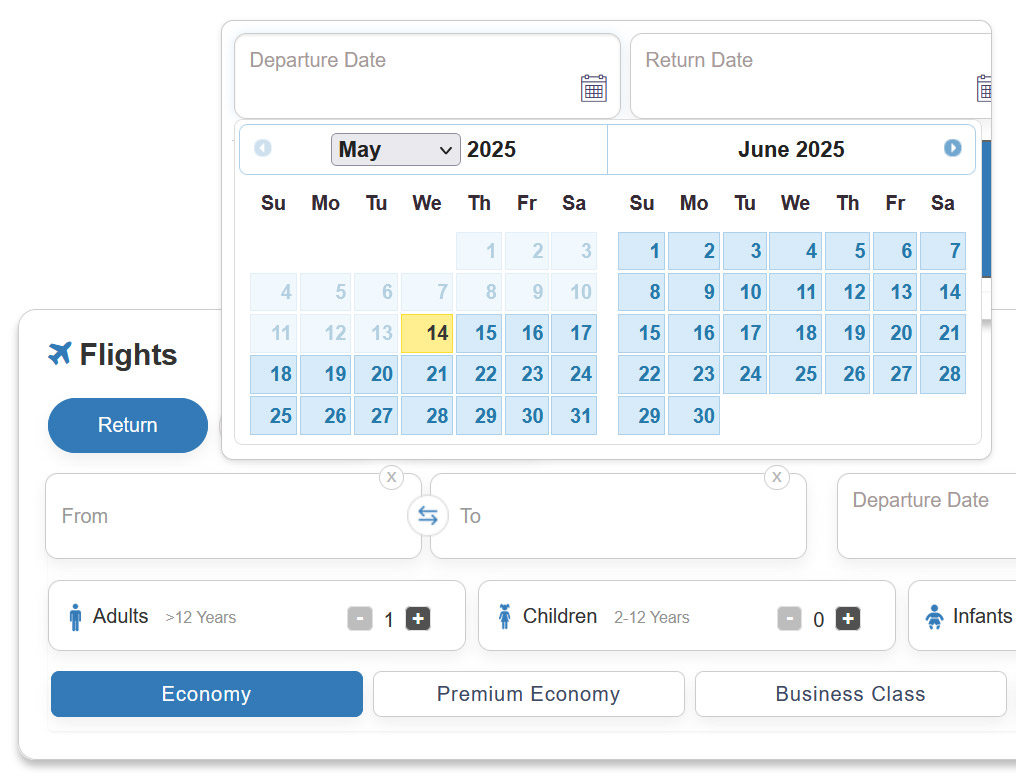The width and height of the screenshot is (1016, 784).
Task: Clear the From field with X
Action: point(391,478)
